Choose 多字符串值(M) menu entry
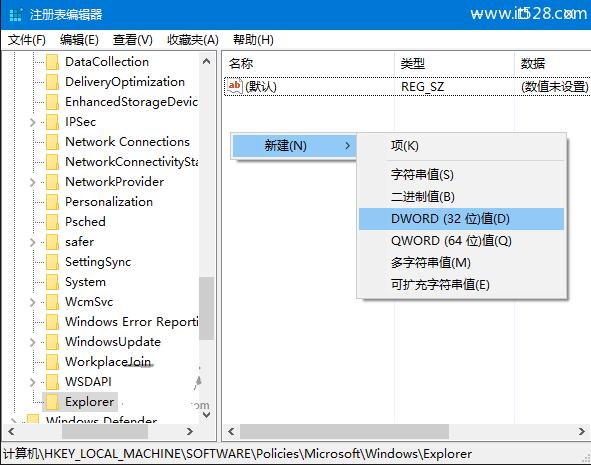 tap(461, 262)
